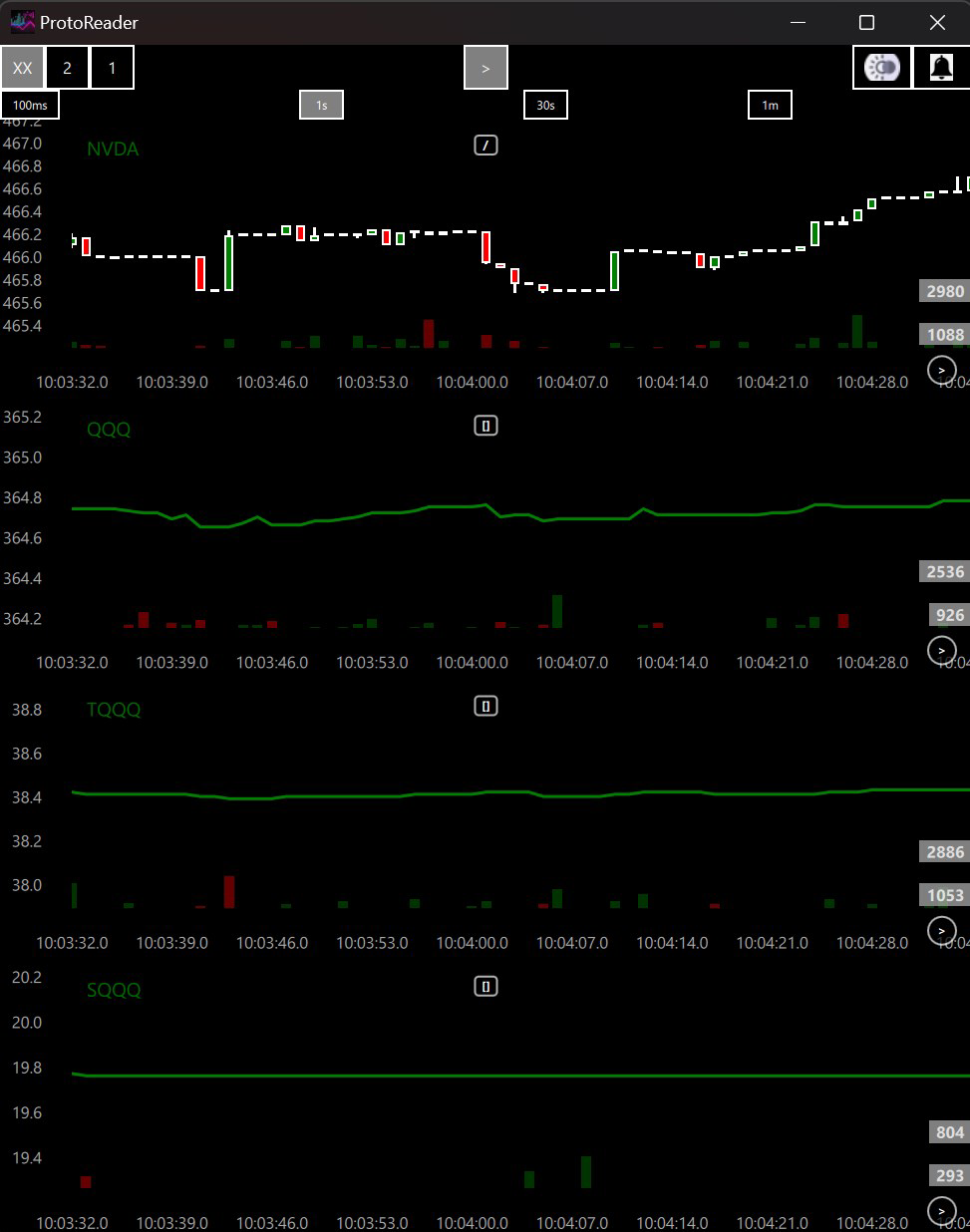Toggle the 2 button in top toolbar
970x1232 pixels.
[67, 67]
